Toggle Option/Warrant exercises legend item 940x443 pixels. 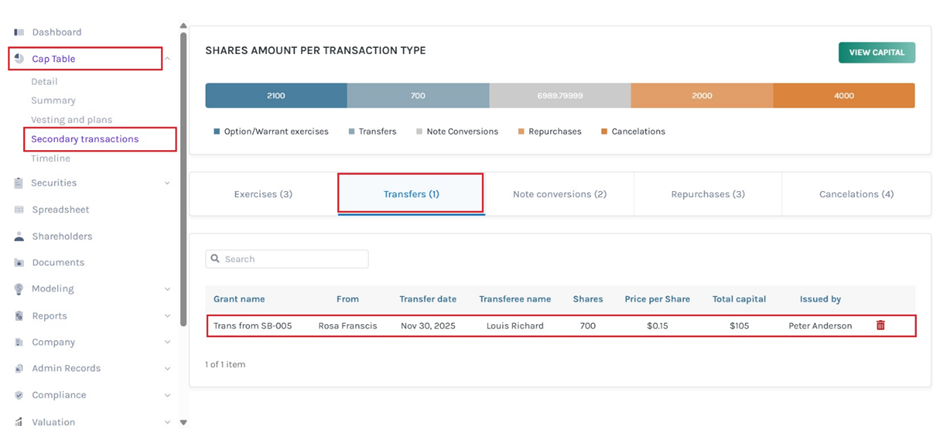(271, 131)
